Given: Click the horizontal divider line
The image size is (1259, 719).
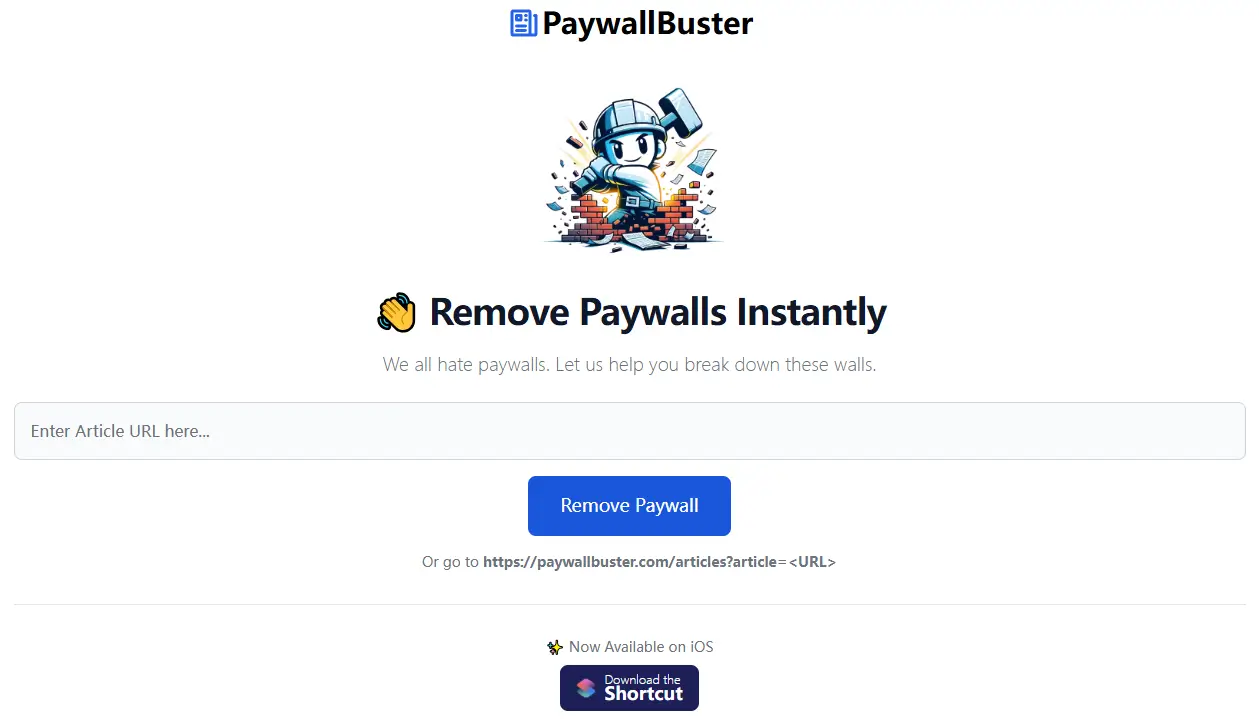Looking at the screenshot, I should pyautogui.click(x=630, y=604).
